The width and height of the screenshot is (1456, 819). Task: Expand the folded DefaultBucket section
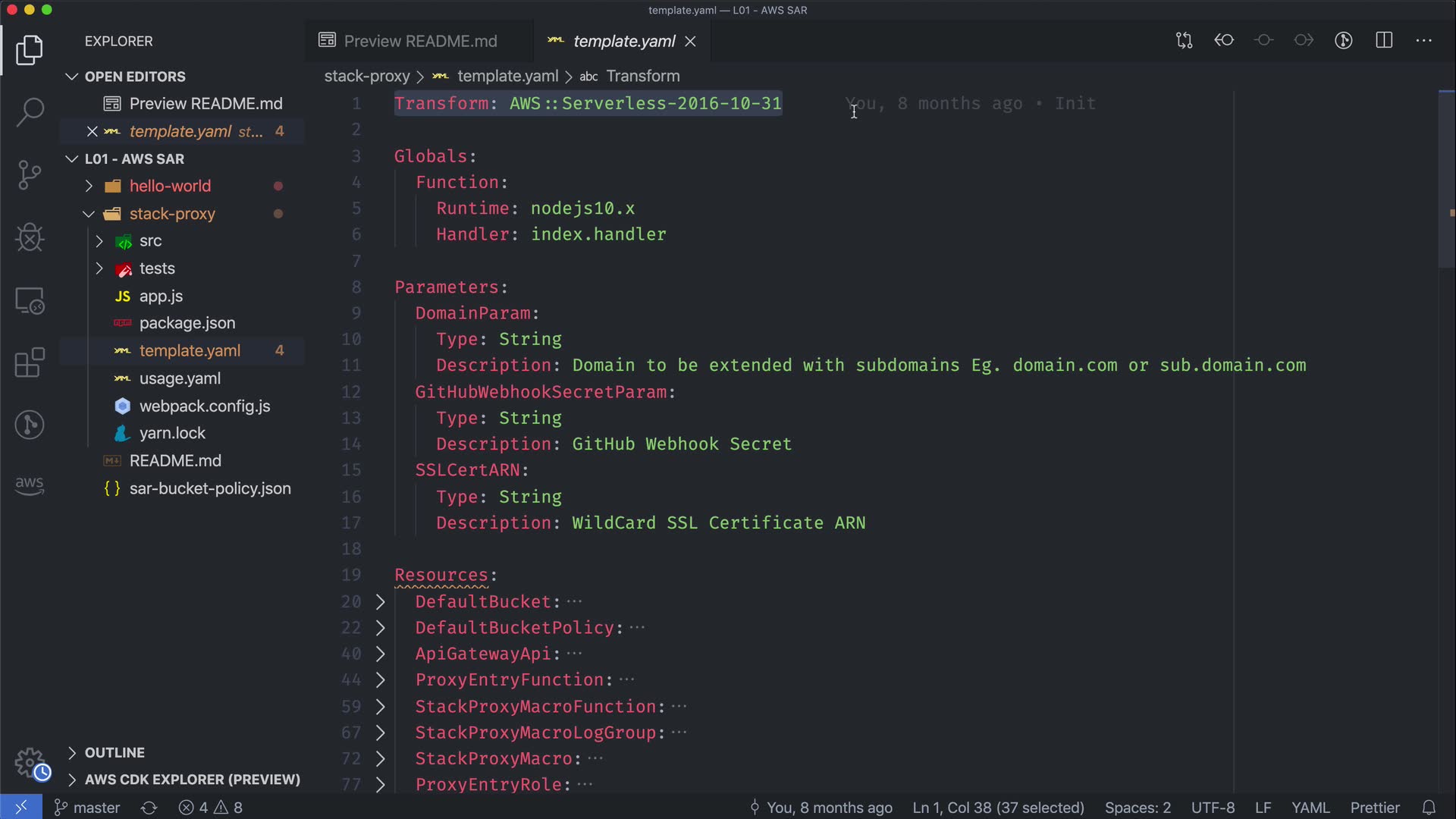(x=381, y=601)
